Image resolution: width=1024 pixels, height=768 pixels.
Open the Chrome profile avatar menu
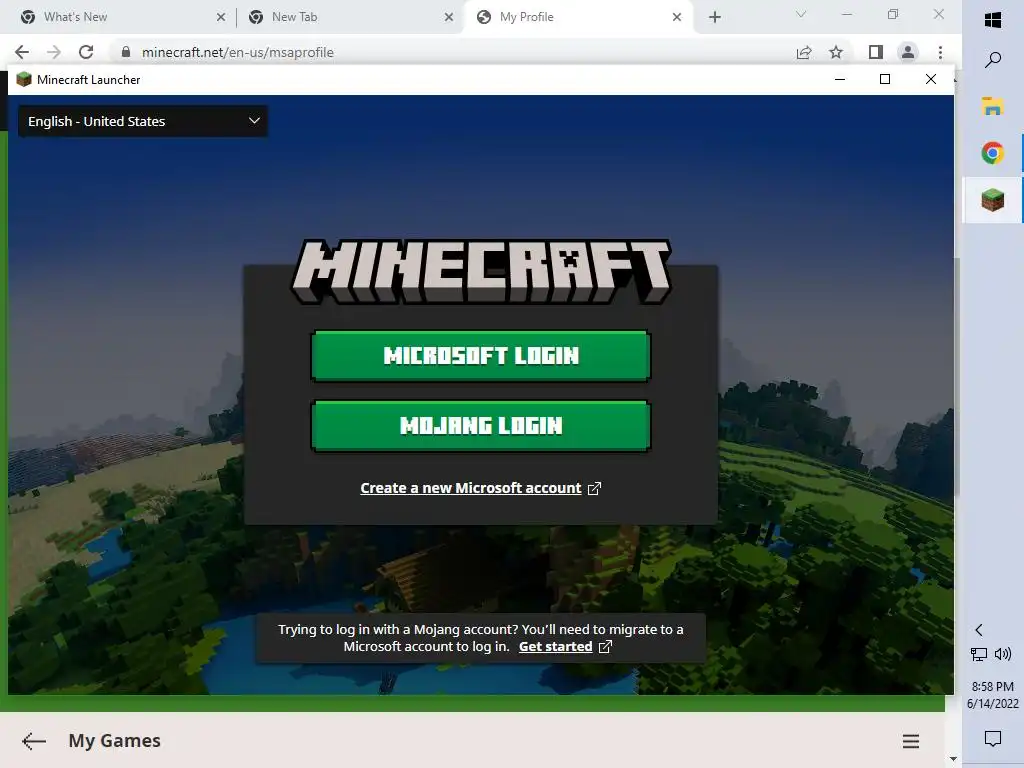pos(908,52)
